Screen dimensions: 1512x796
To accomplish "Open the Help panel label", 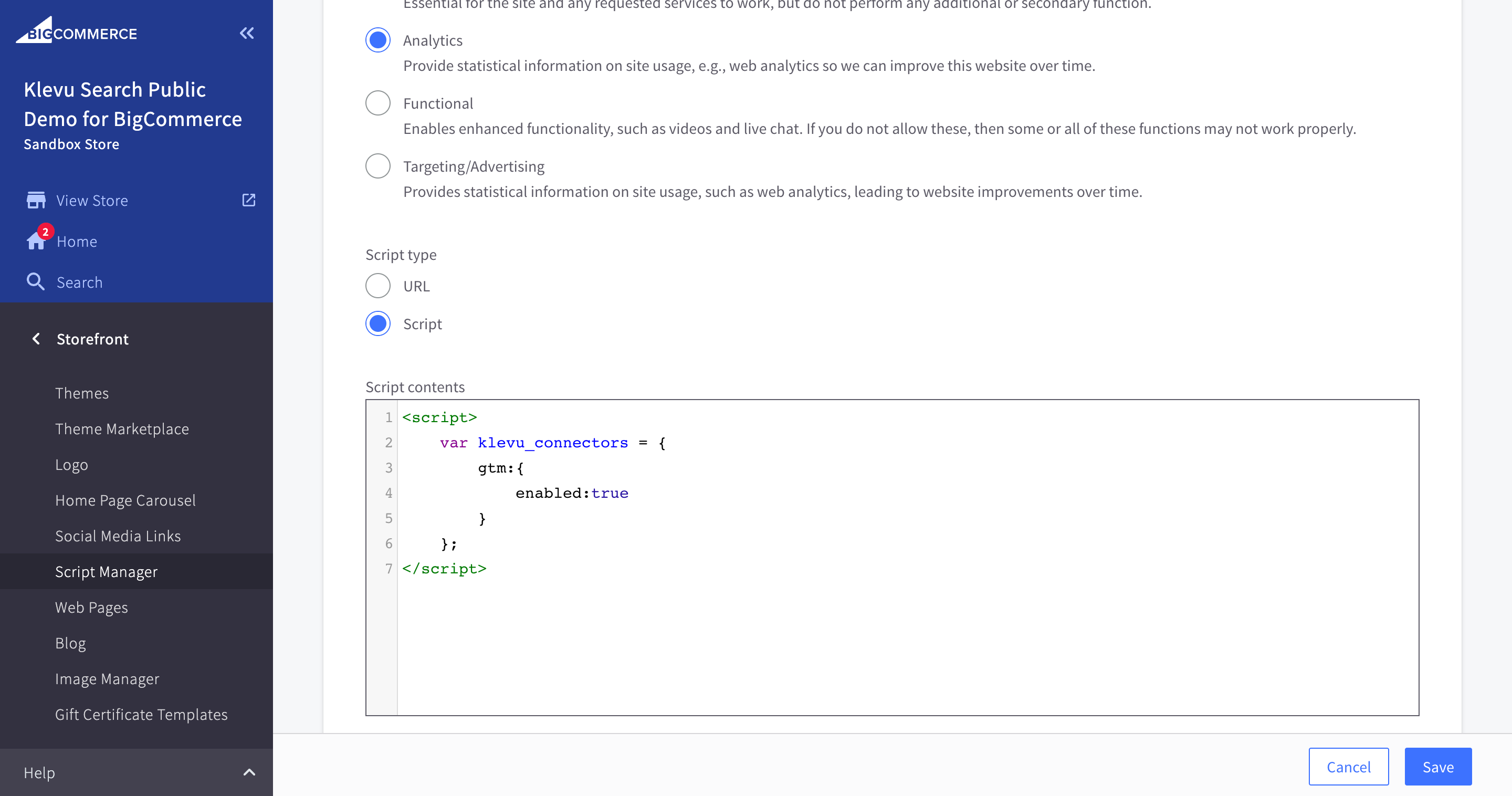I will pyautogui.click(x=39, y=772).
